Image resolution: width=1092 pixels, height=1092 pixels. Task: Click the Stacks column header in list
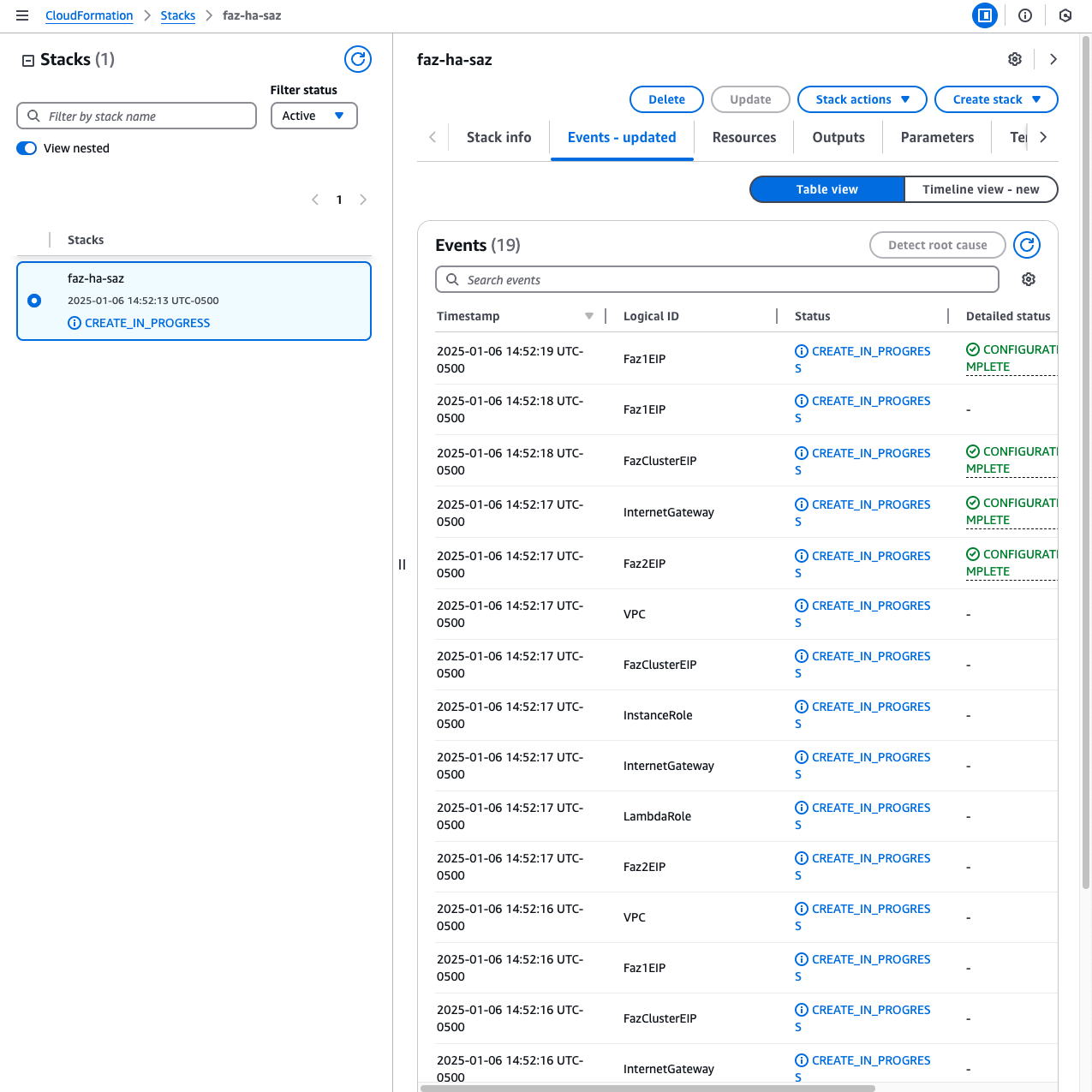click(x=86, y=240)
